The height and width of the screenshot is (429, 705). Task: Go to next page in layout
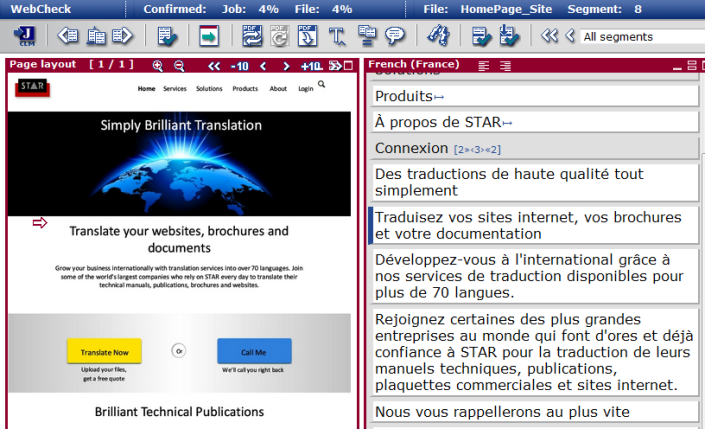pyautogui.click(x=286, y=67)
